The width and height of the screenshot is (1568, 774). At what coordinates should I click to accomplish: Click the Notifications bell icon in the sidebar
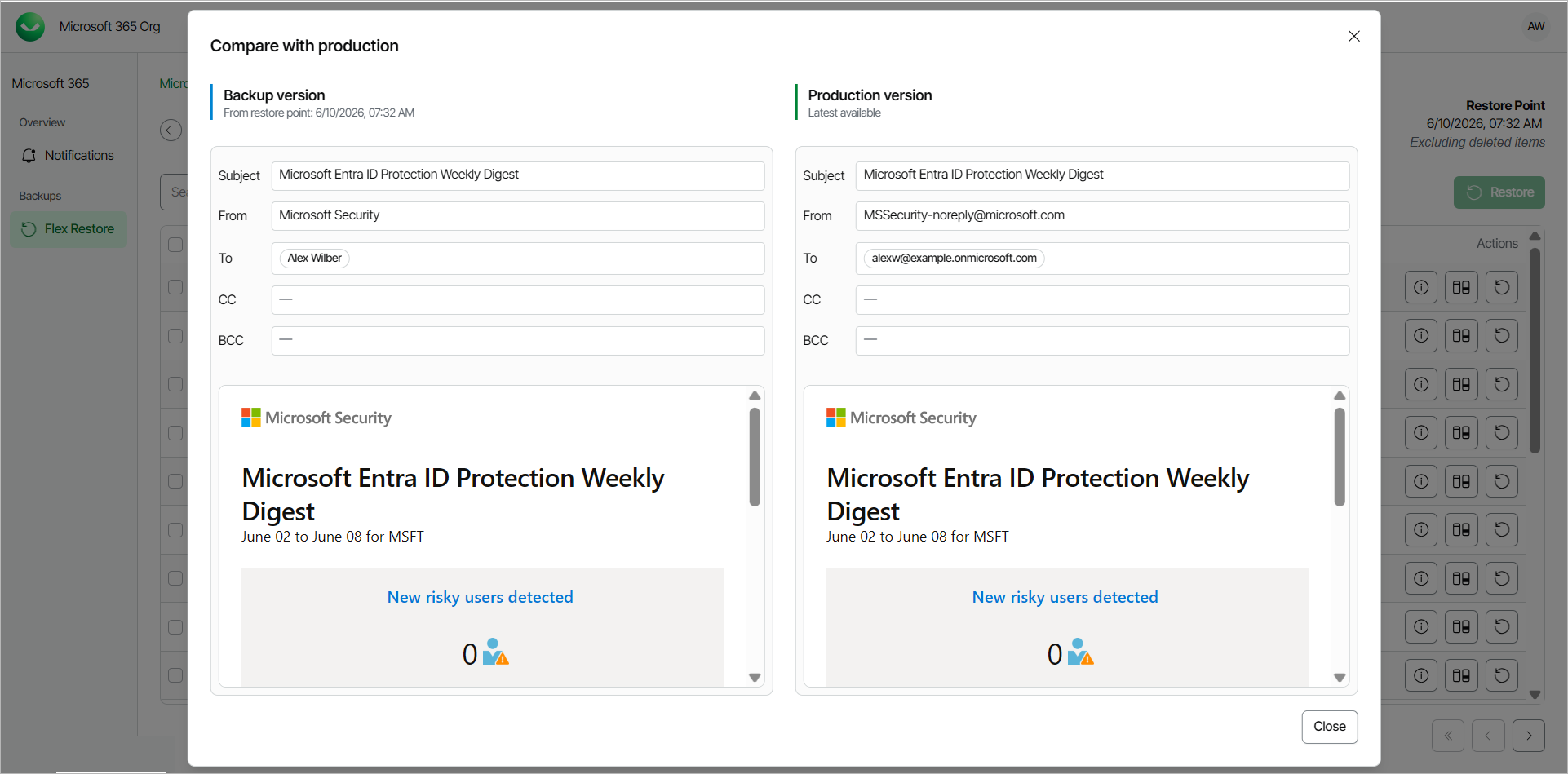tap(29, 155)
